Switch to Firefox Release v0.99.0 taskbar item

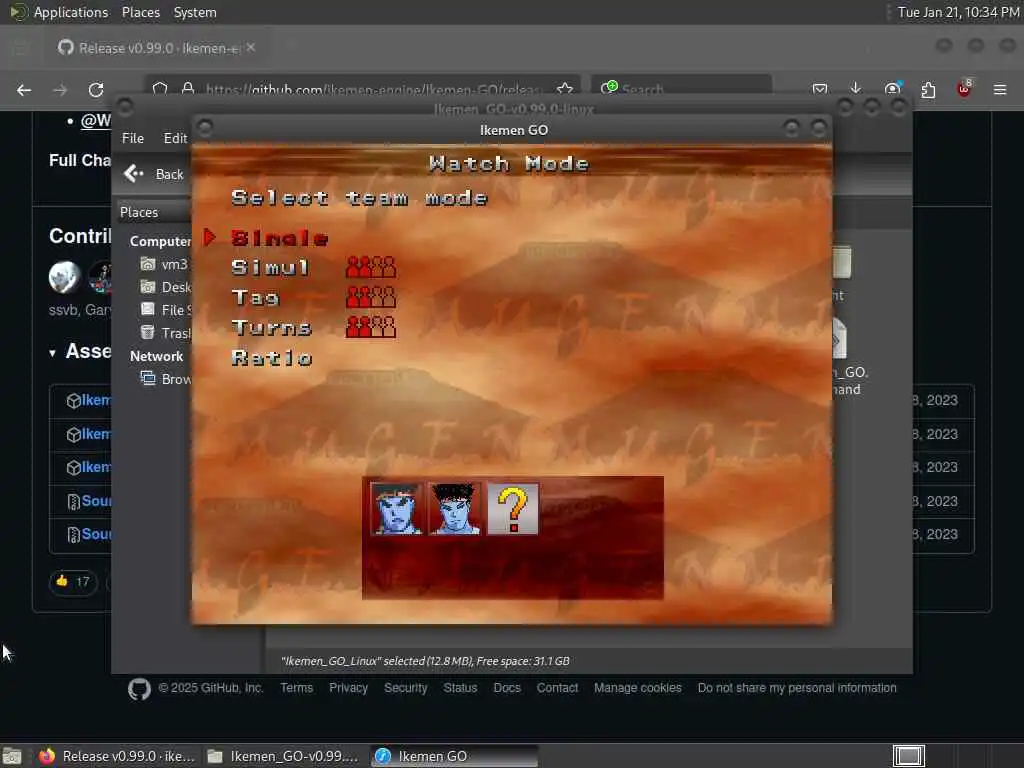(x=118, y=756)
